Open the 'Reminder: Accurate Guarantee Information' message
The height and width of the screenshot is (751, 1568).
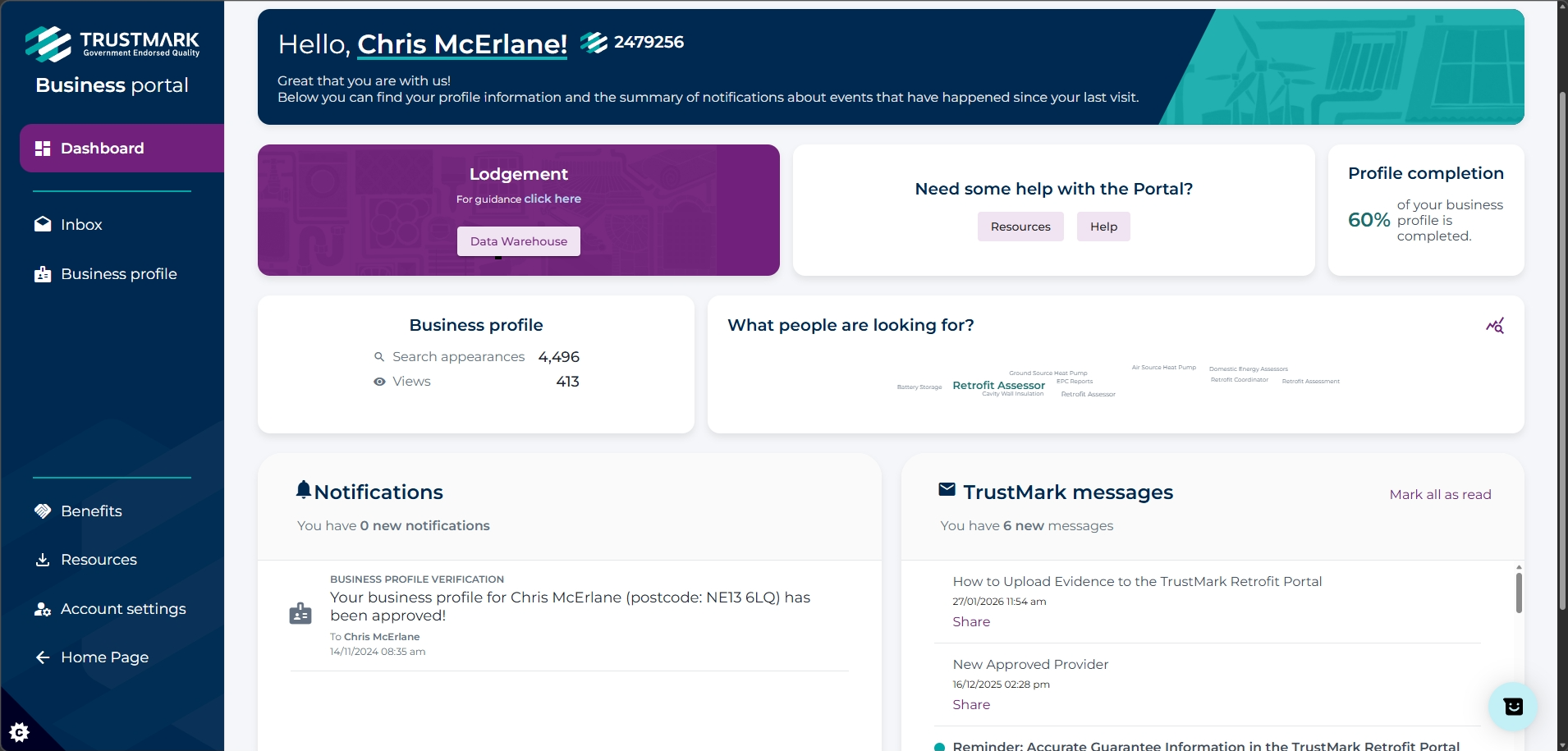1206,745
